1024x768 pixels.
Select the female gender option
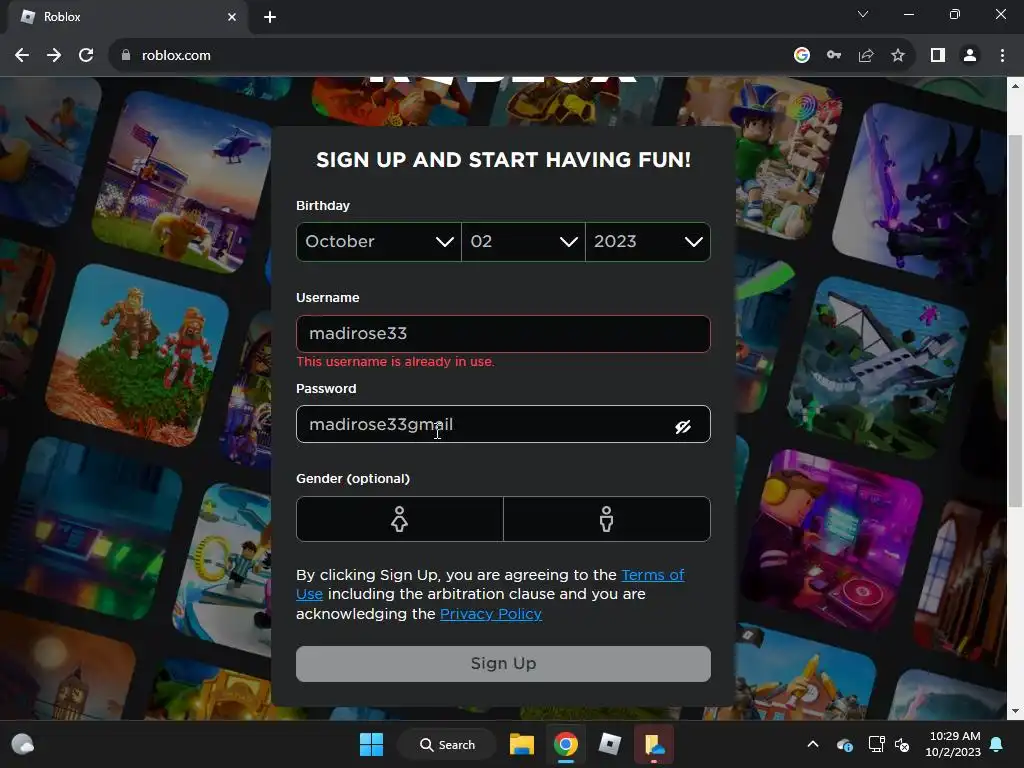tap(400, 519)
